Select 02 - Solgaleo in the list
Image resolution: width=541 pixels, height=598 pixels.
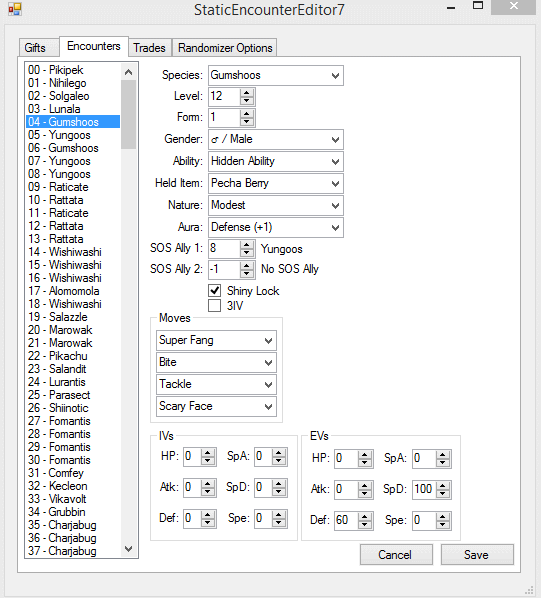[x=73, y=96]
